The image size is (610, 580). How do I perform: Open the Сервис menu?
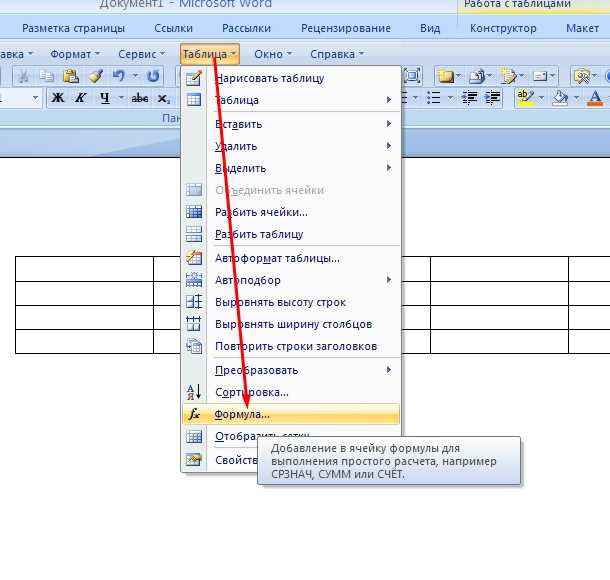(142, 54)
